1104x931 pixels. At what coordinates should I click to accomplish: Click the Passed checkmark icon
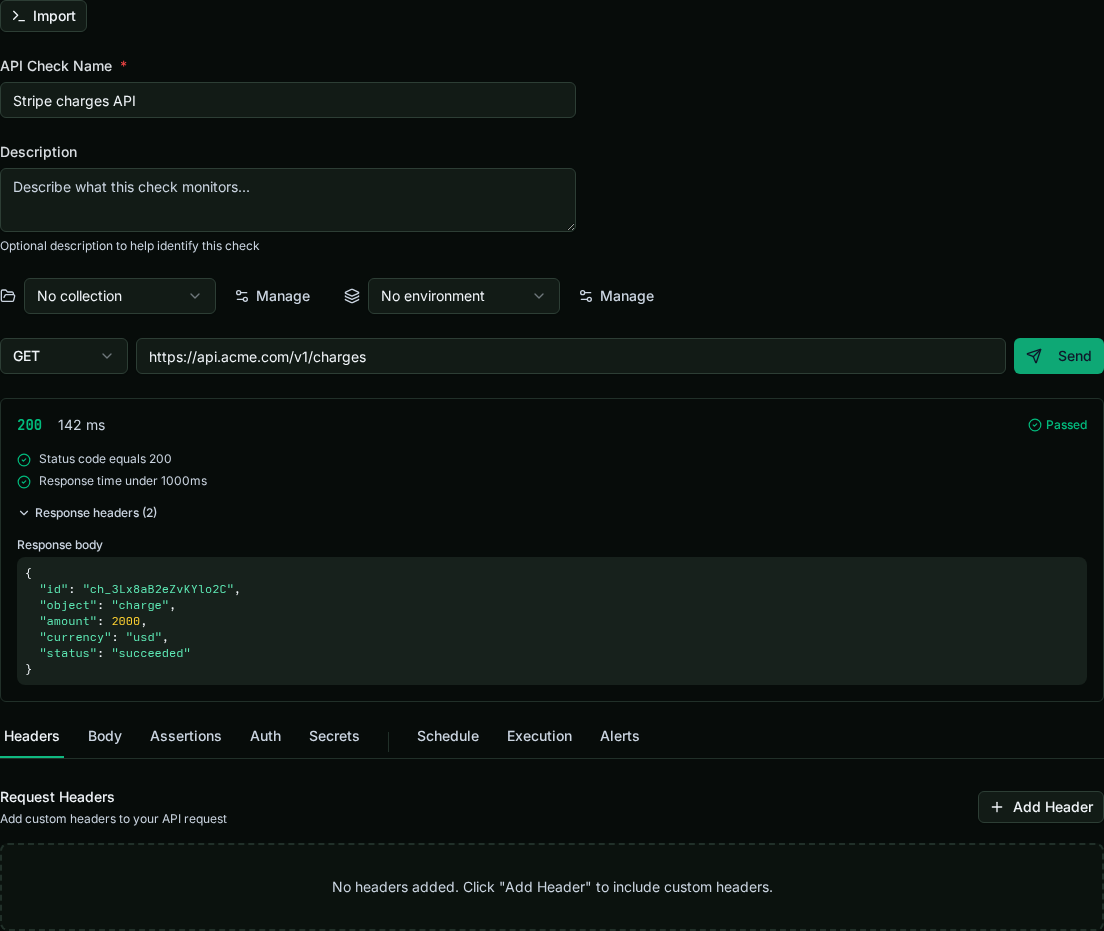[1034, 425]
